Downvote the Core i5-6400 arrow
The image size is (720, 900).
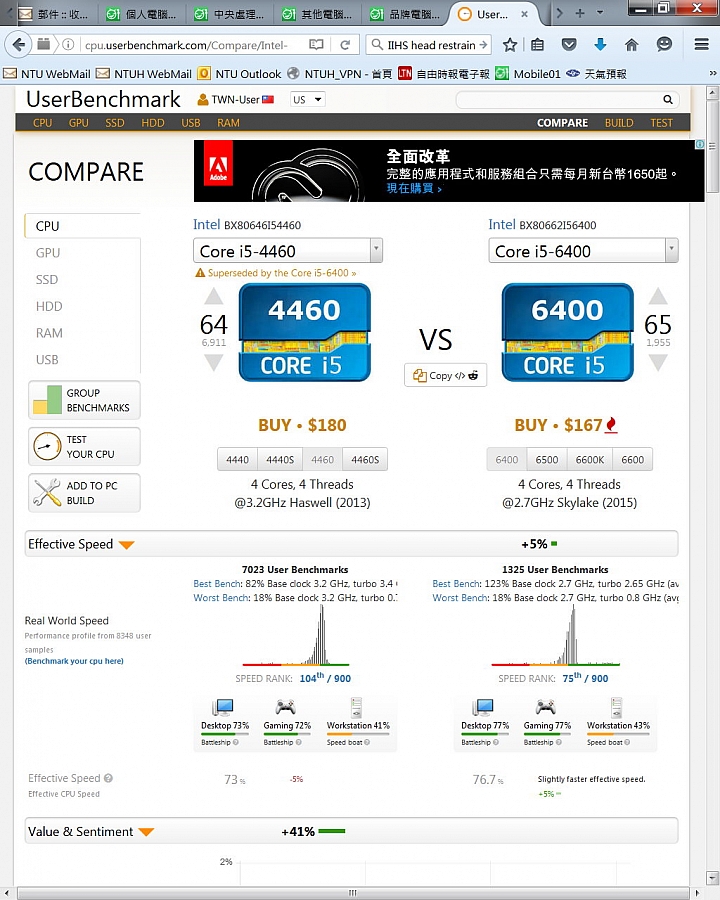[658, 363]
